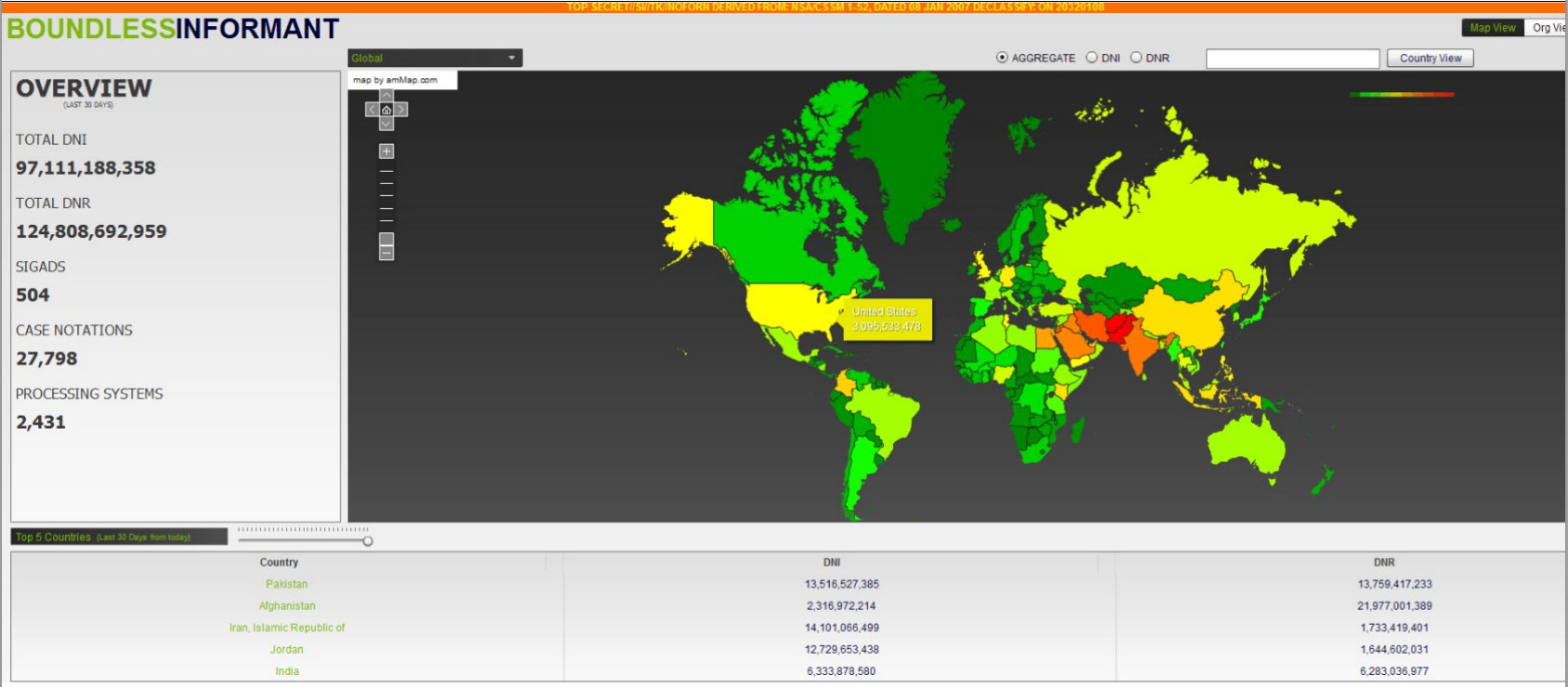
Task: Switch to Org View tab
Action: point(1548,28)
